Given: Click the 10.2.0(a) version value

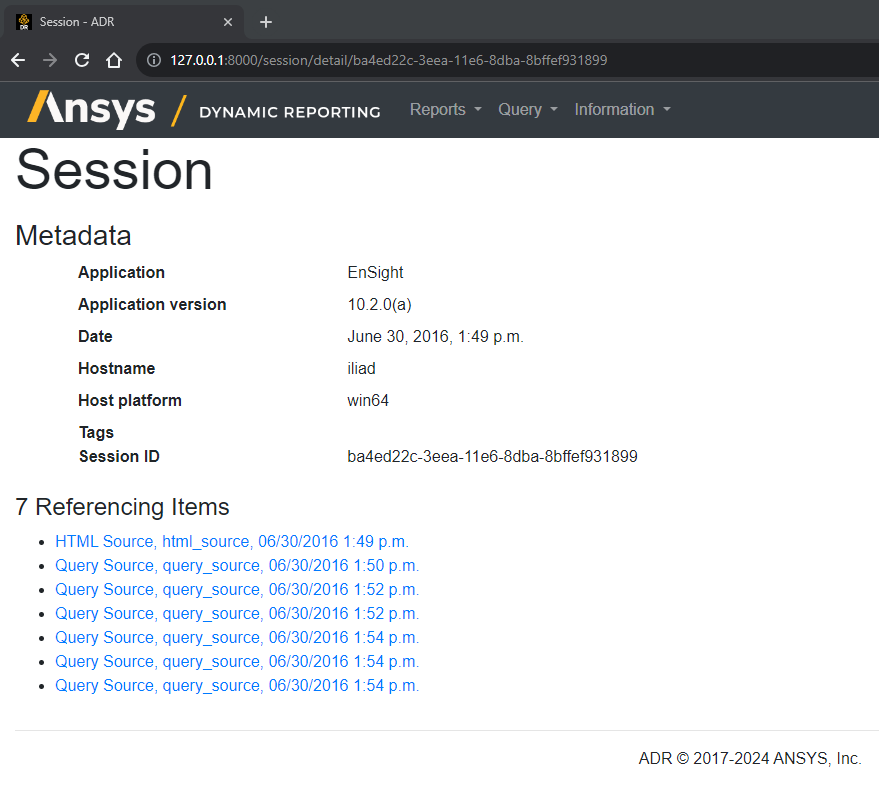Looking at the screenshot, I should pyautogui.click(x=380, y=304).
